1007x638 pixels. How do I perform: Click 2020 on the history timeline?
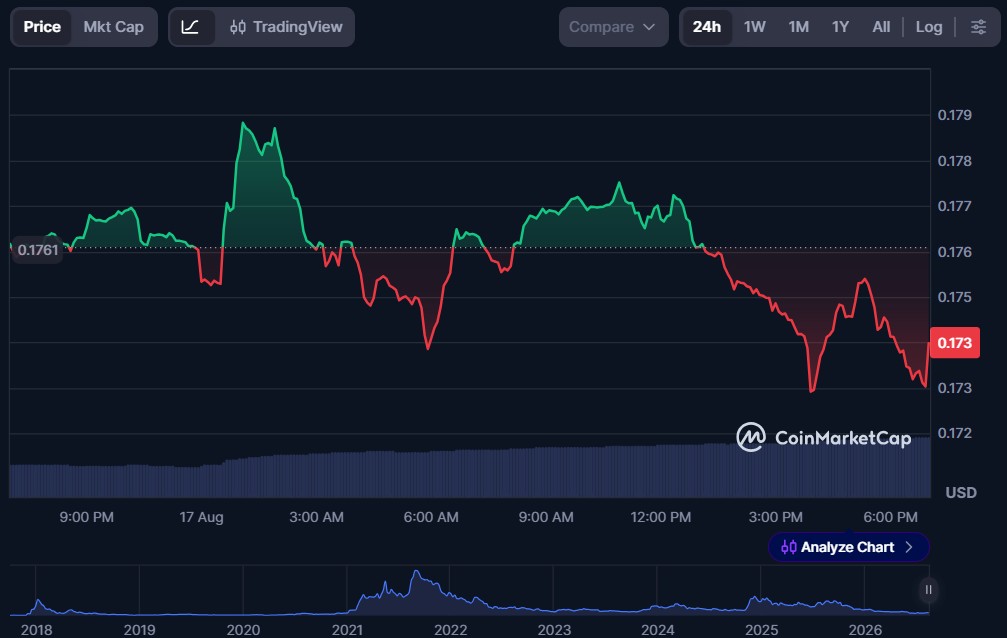243,630
